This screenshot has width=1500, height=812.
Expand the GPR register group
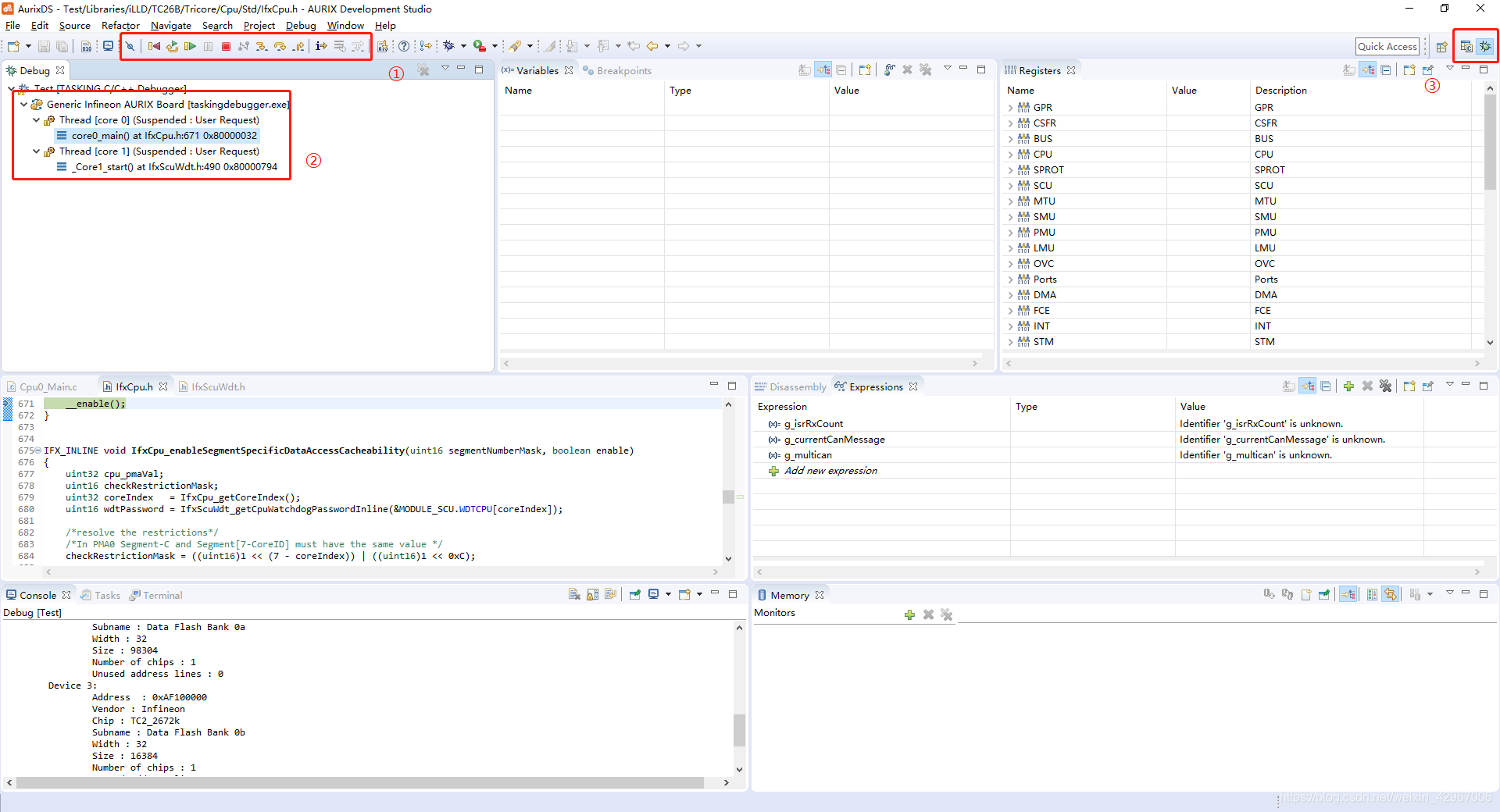1010,108
